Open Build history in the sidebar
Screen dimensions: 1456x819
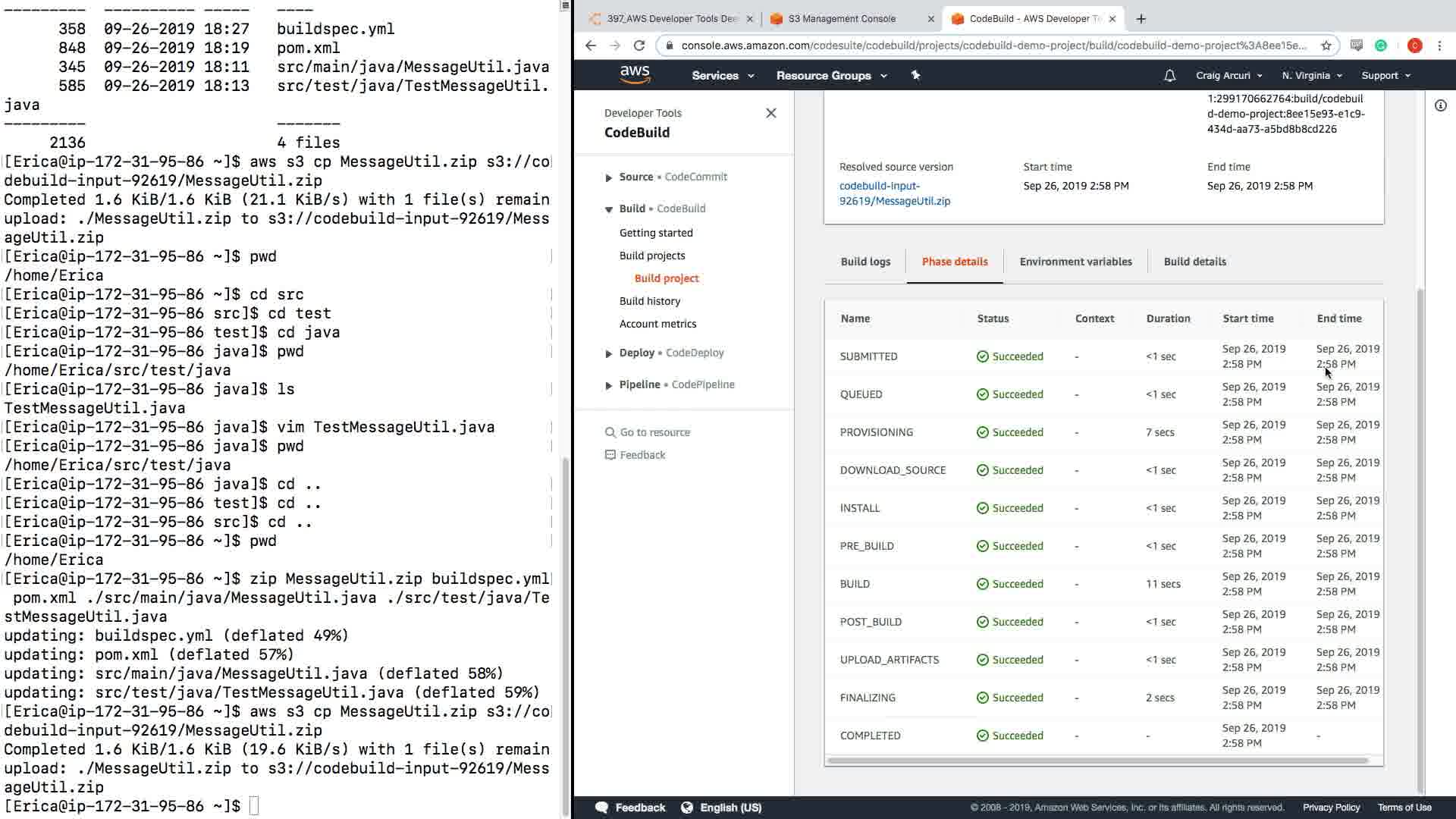(x=649, y=301)
